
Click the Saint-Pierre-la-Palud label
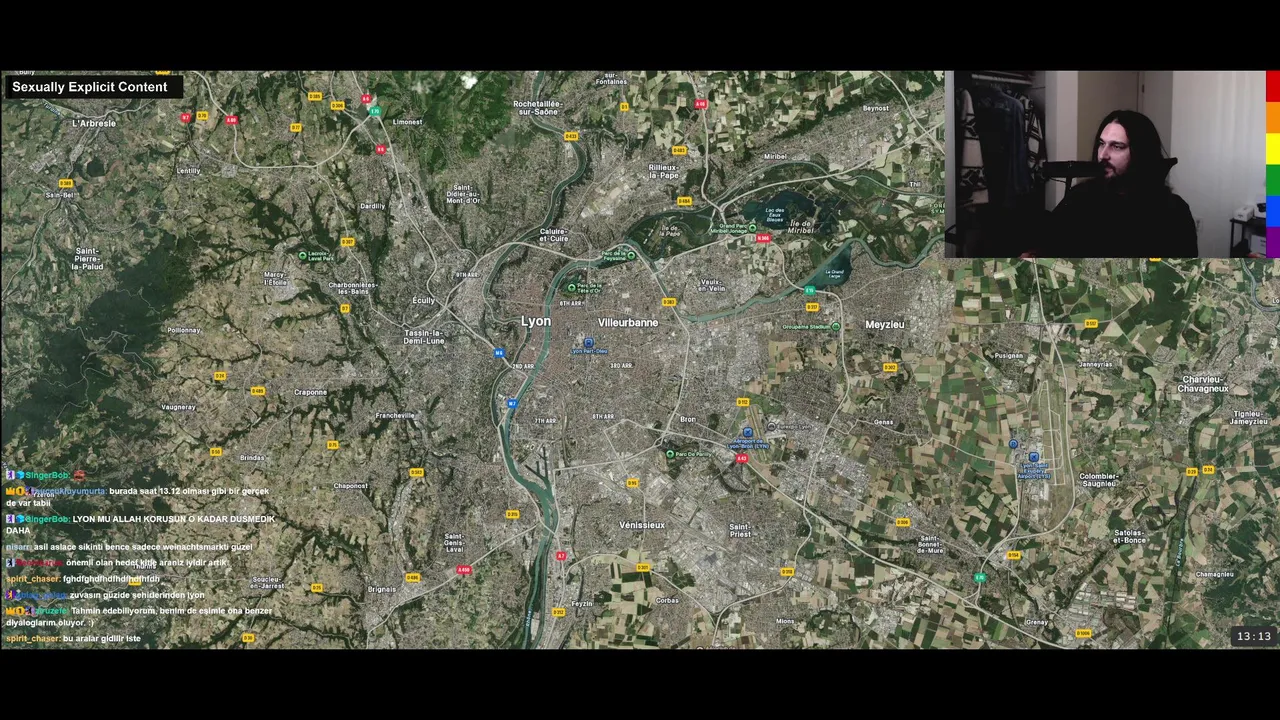[88, 259]
